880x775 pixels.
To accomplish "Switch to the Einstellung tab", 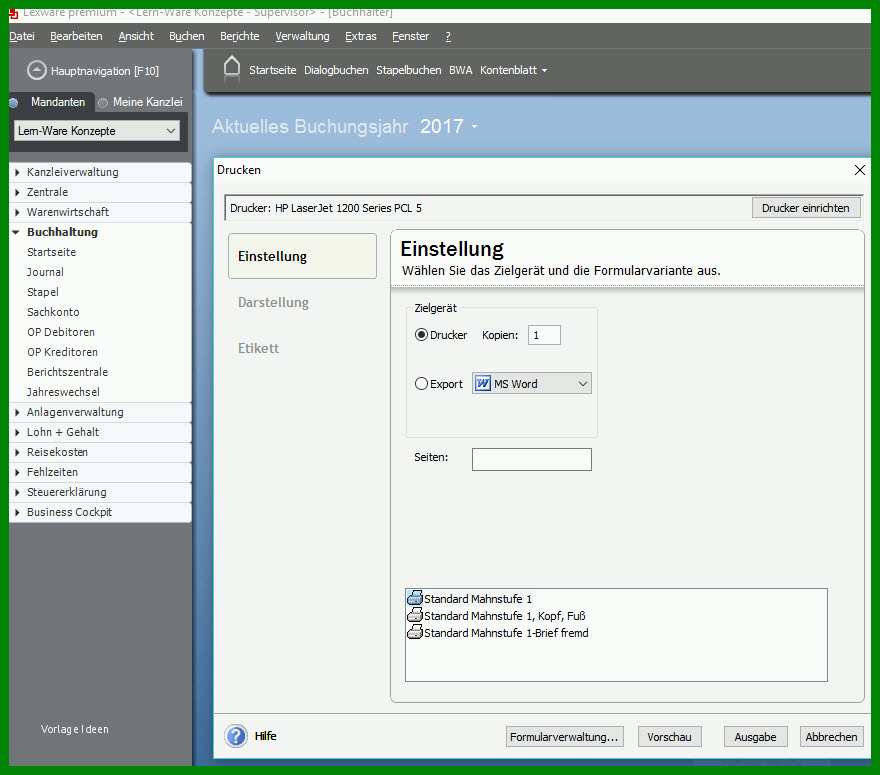I will 302,256.
